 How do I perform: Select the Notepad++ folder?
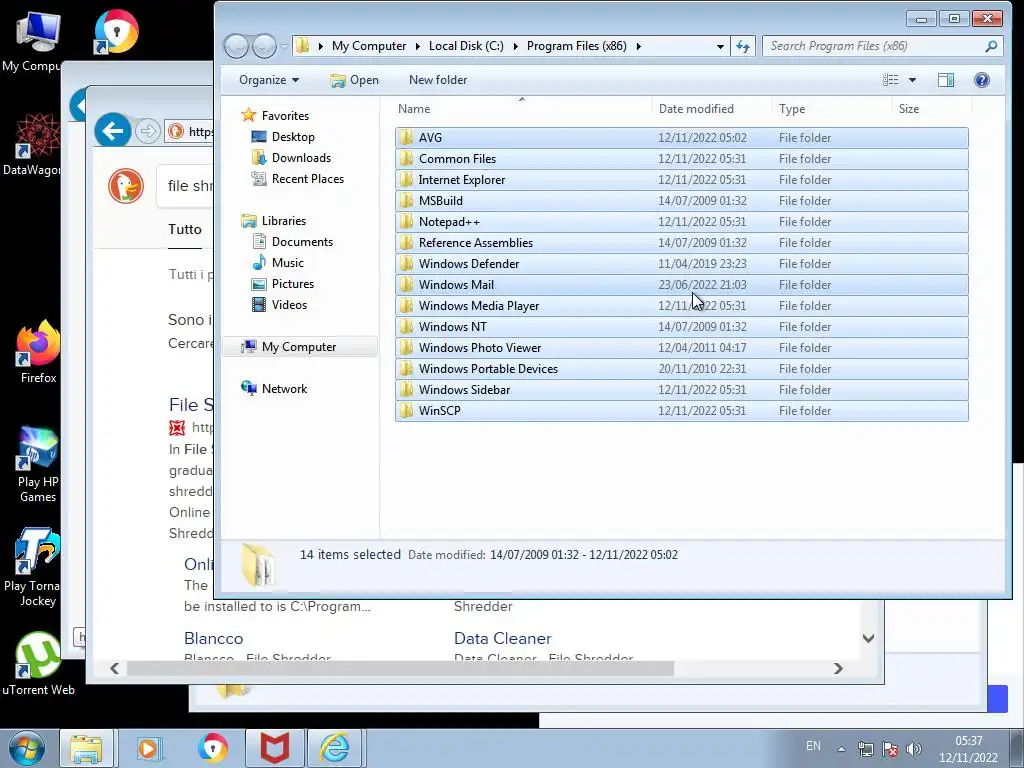coord(681,221)
